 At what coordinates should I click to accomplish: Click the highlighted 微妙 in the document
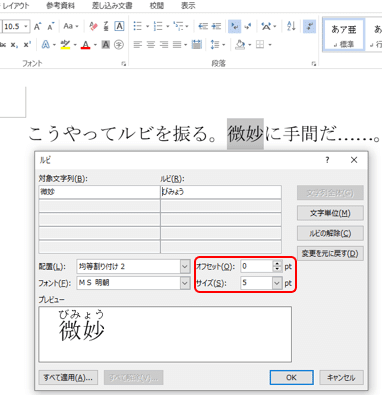click(245, 134)
